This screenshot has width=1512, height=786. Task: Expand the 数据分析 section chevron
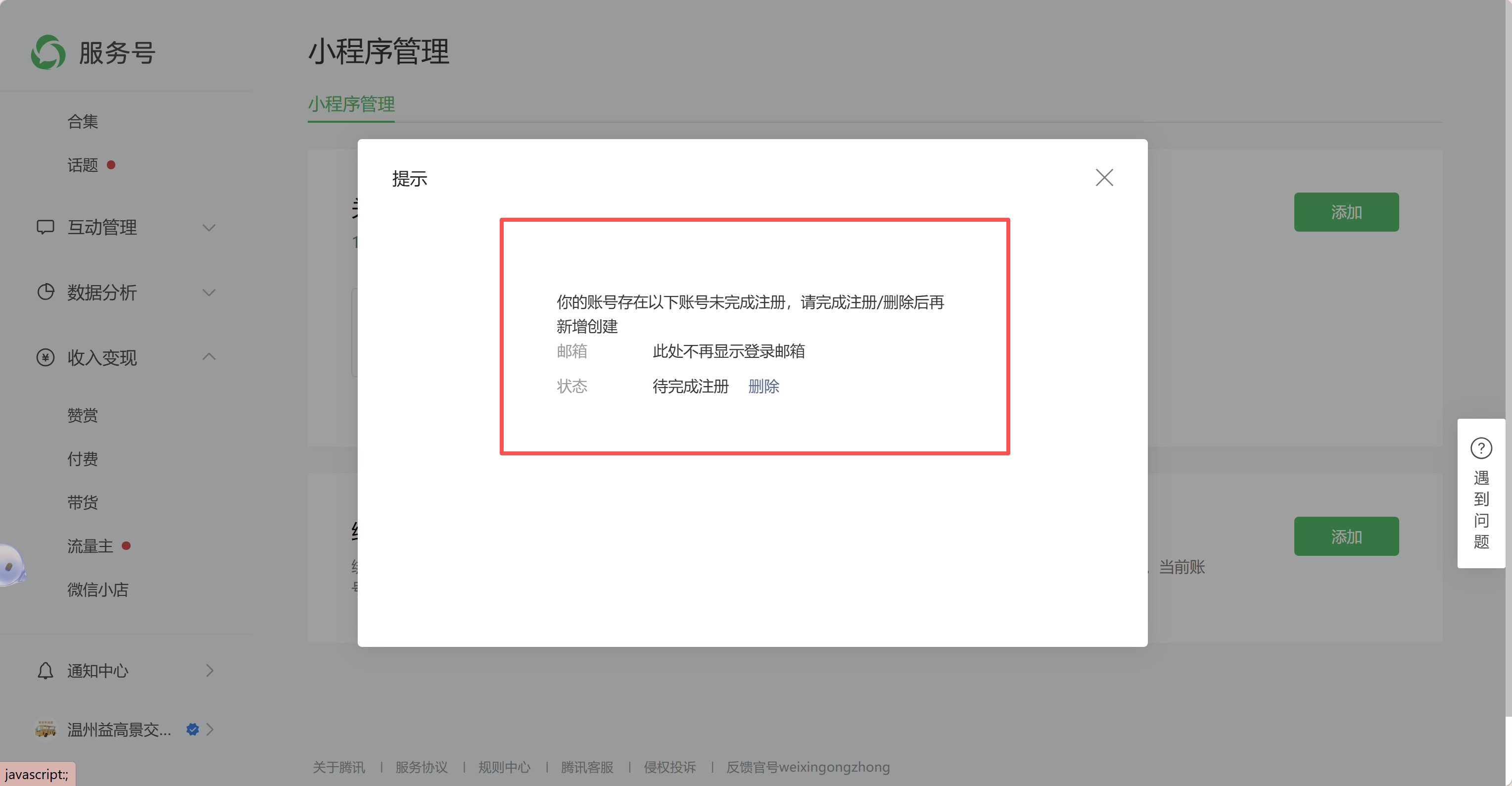tap(209, 292)
